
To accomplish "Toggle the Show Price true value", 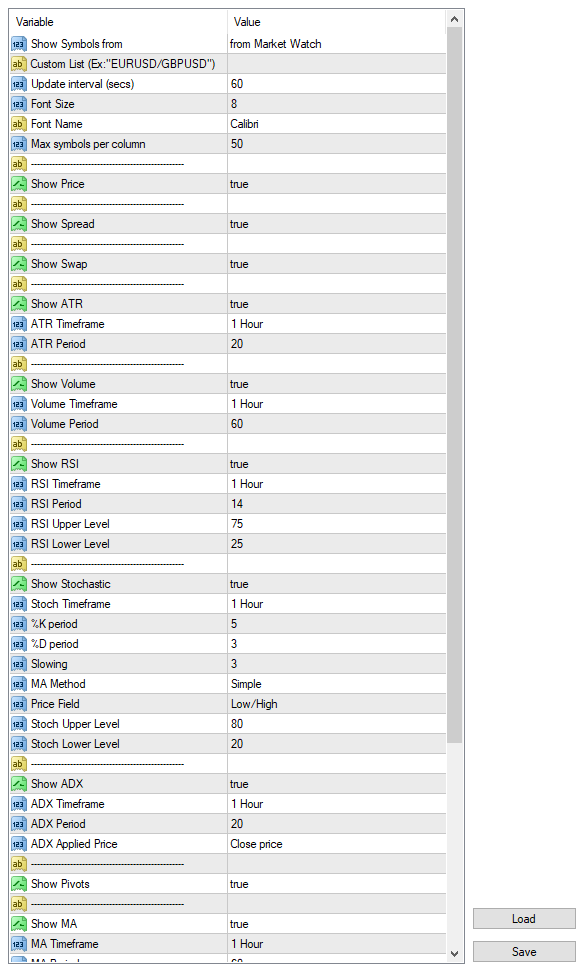I will [337, 184].
